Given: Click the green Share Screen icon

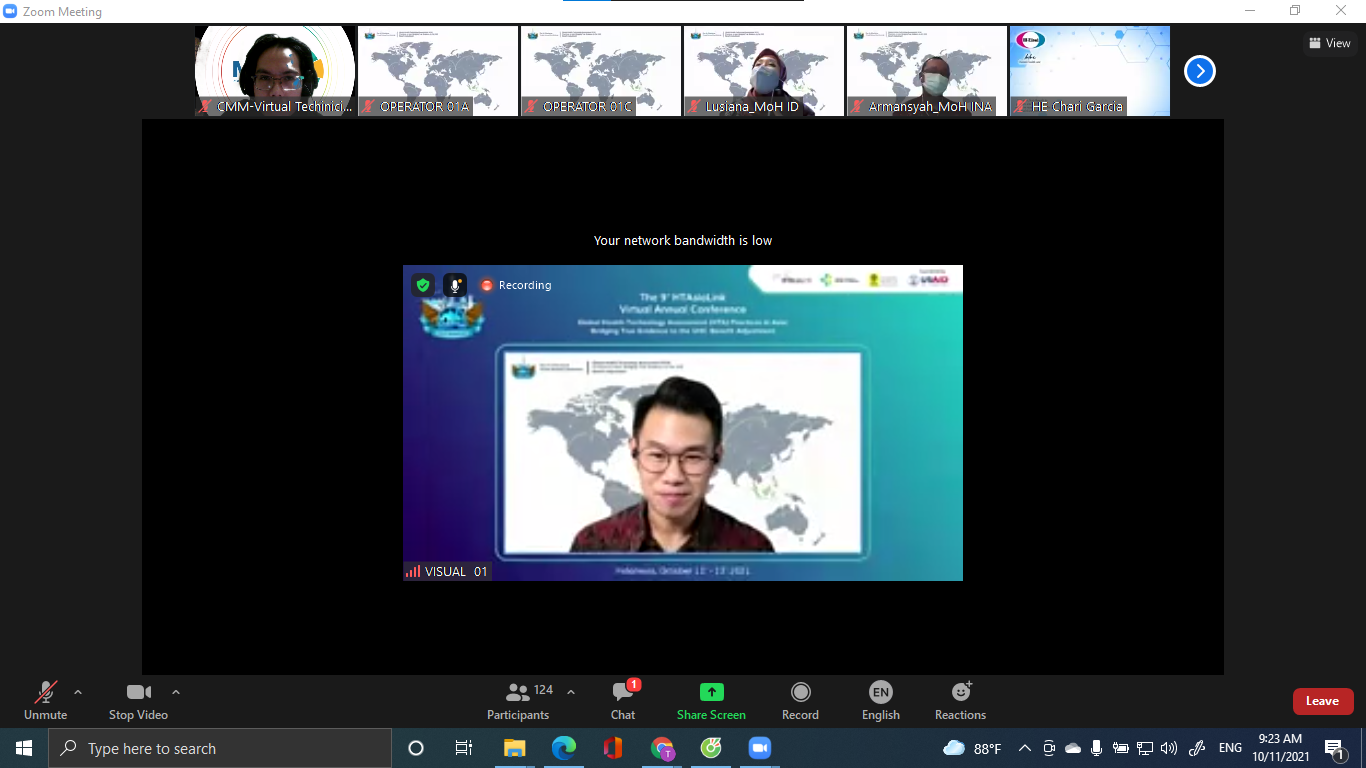Looking at the screenshot, I should (x=711, y=692).
